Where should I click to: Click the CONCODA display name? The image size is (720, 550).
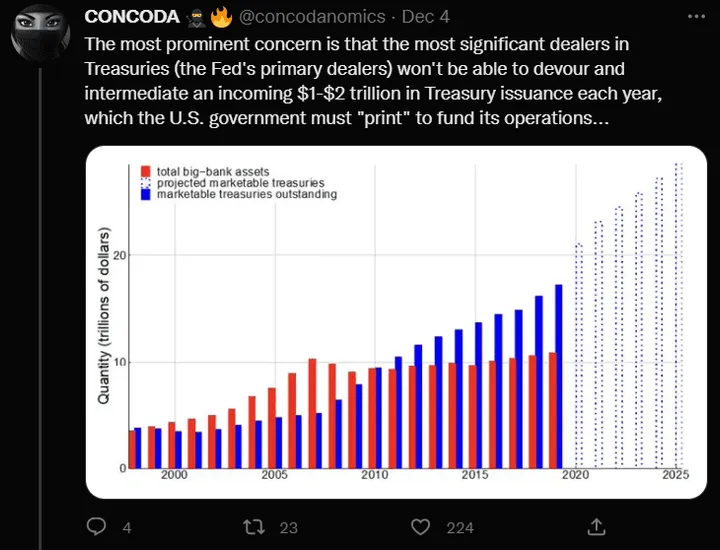click(x=131, y=17)
